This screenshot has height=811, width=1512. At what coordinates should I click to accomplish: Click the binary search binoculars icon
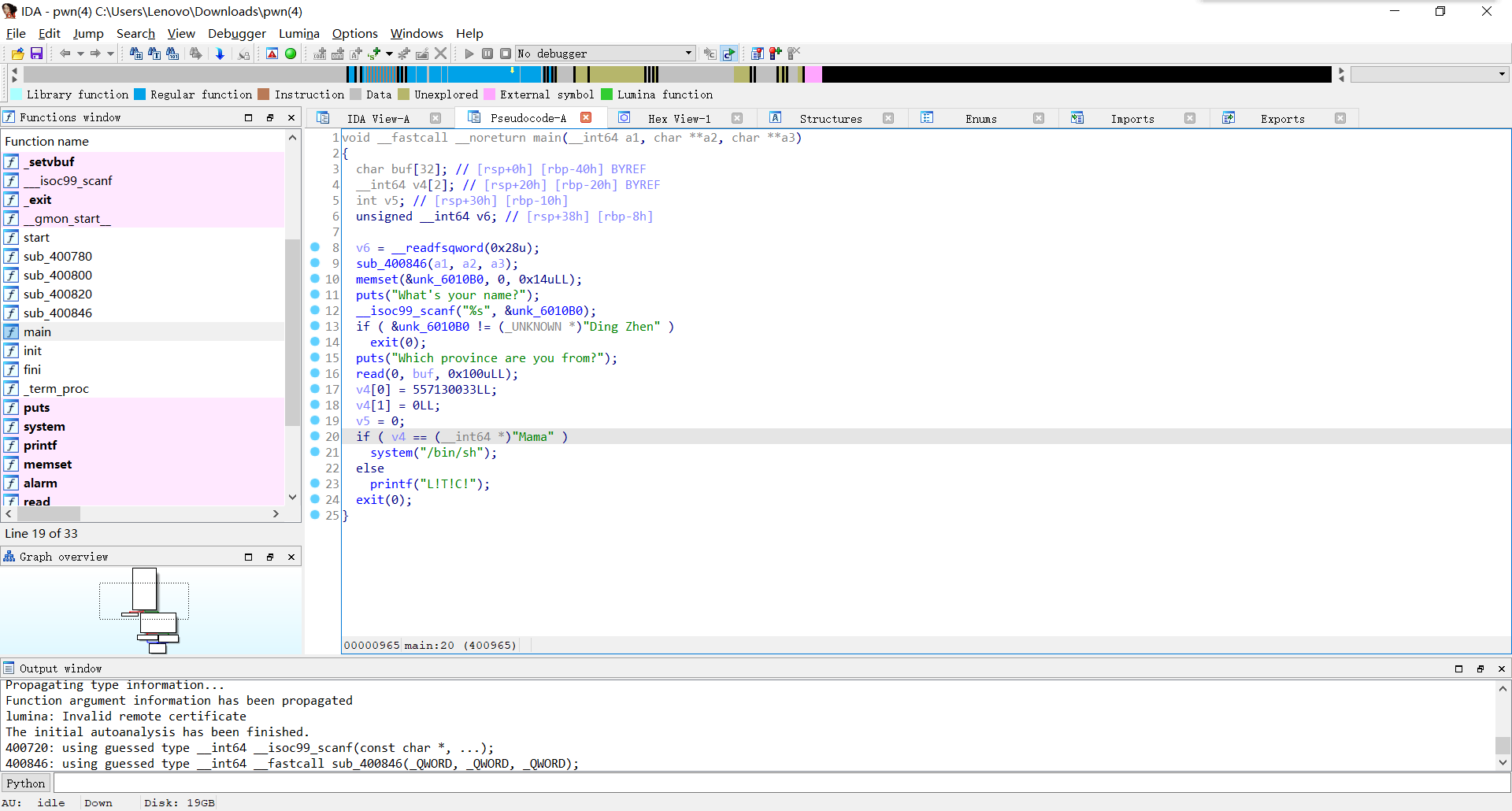click(172, 54)
